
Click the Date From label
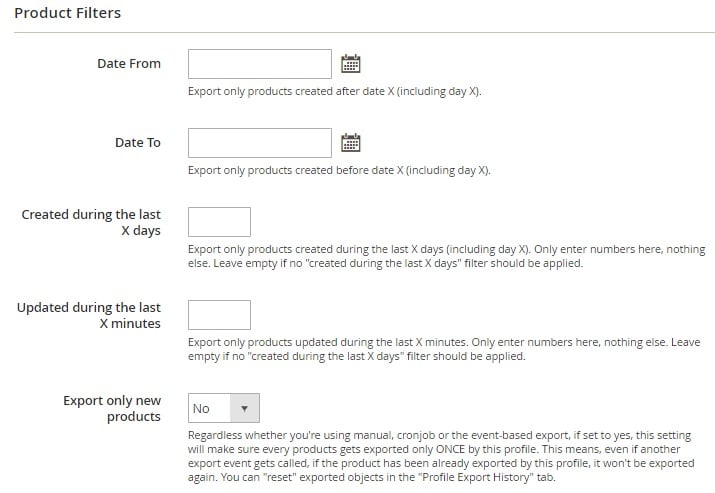coord(129,63)
